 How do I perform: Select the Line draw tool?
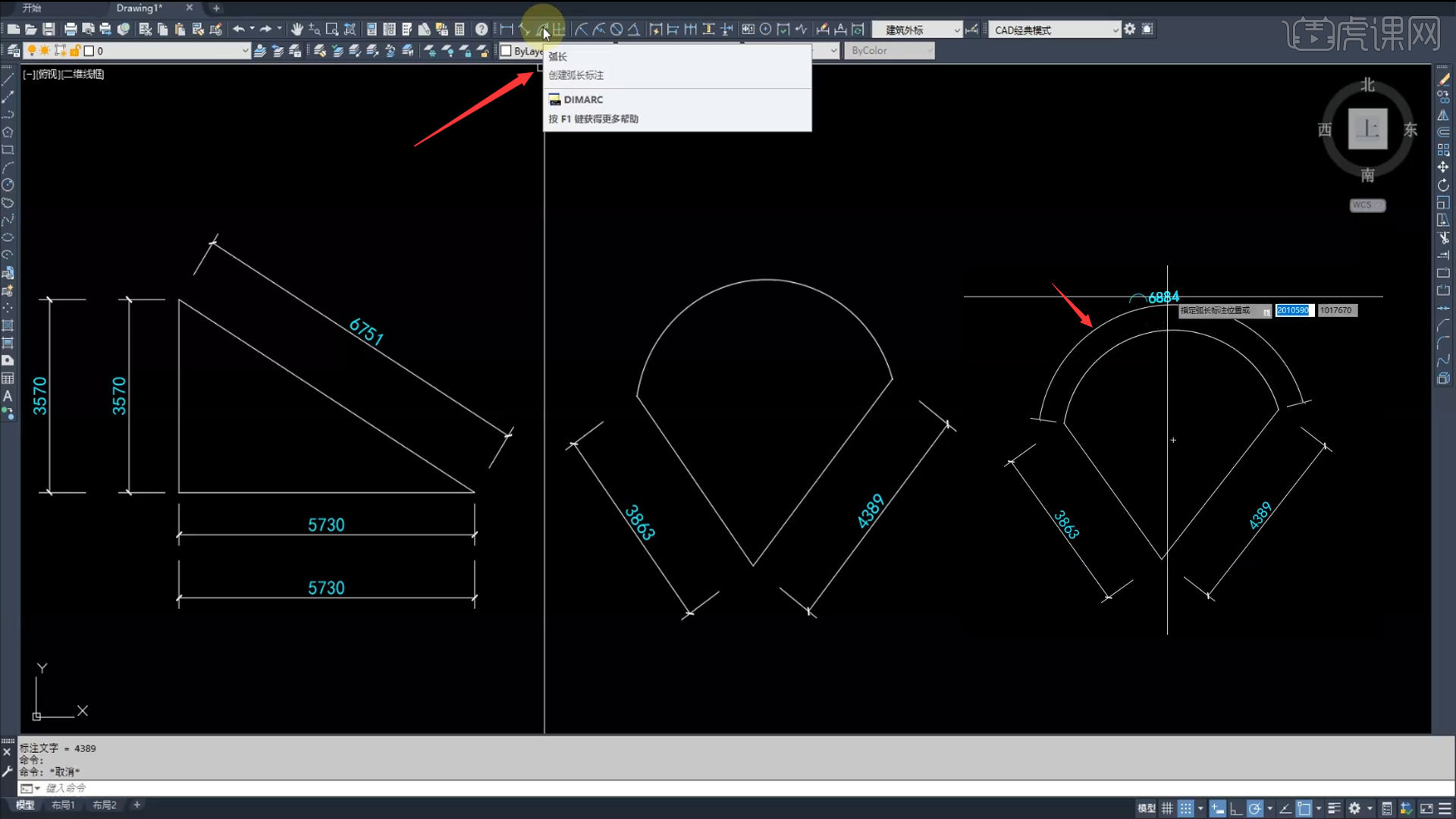(8, 79)
